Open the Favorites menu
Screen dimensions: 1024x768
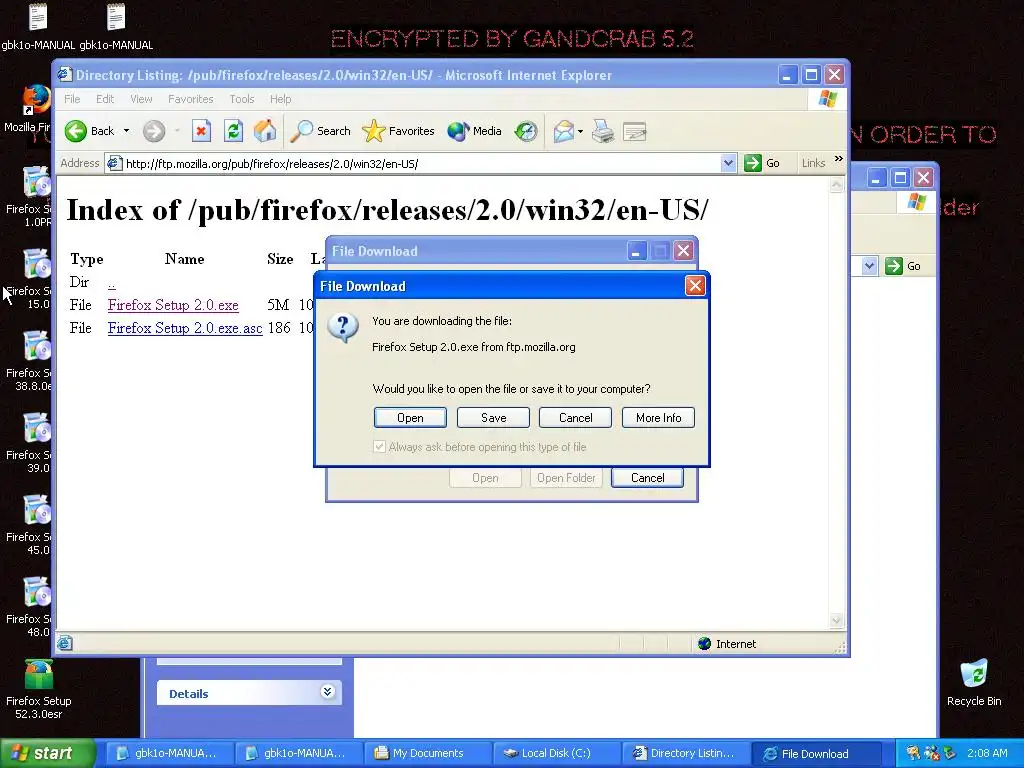(x=191, y=99)
